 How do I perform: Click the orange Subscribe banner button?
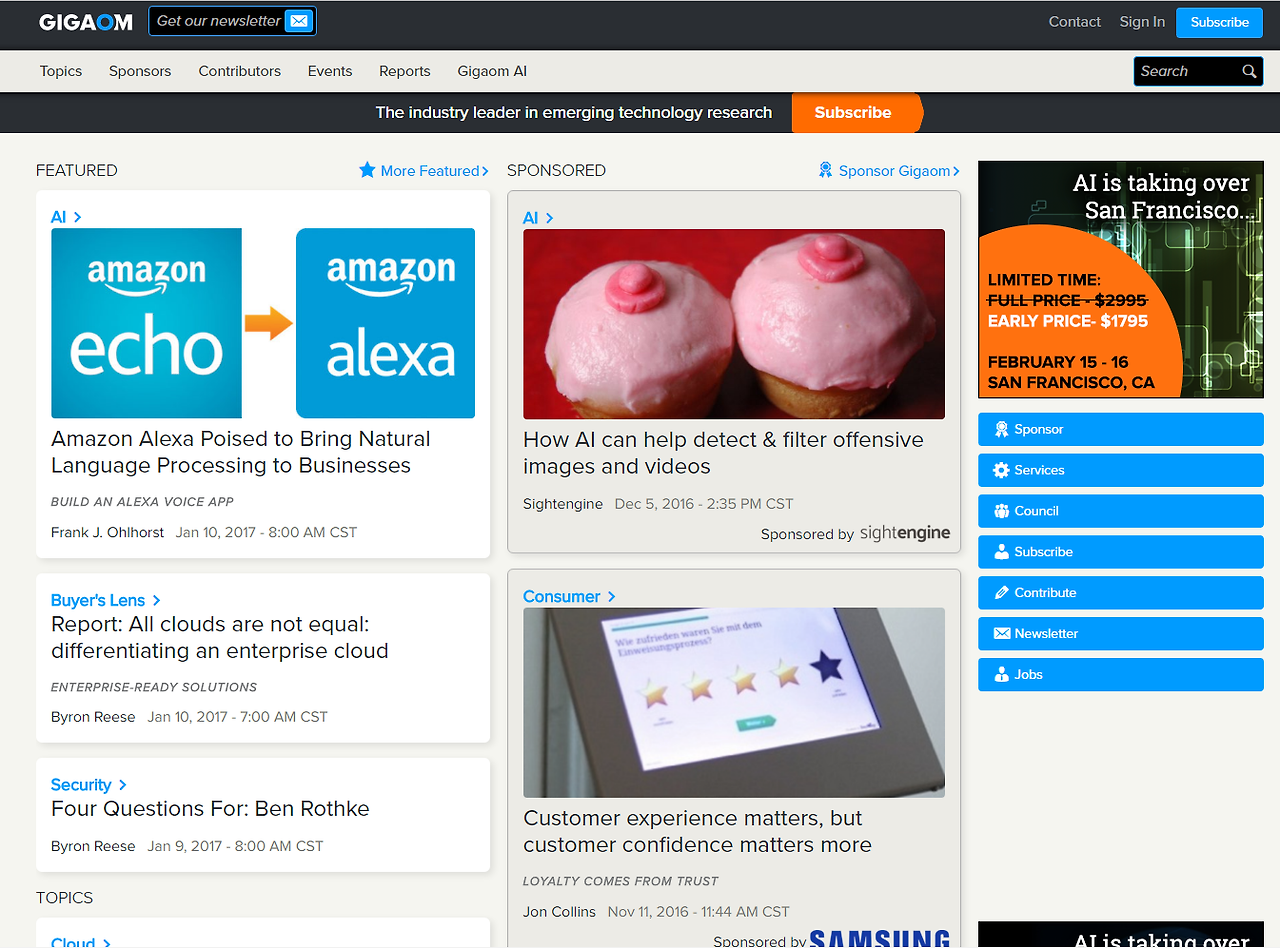(x=857, y=113)
